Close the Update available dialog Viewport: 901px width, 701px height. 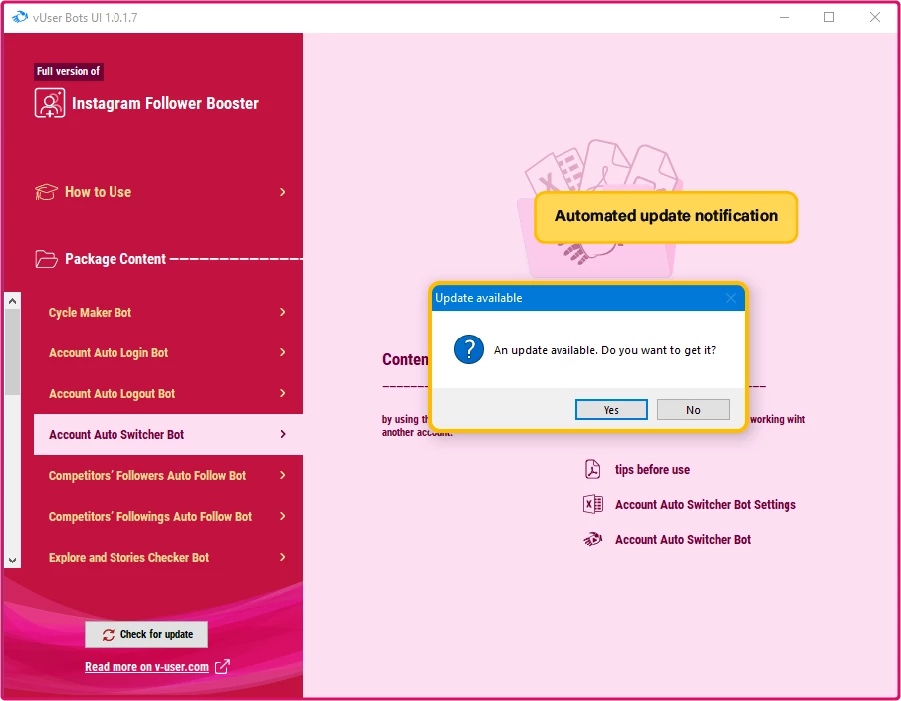tap(731, 298)
